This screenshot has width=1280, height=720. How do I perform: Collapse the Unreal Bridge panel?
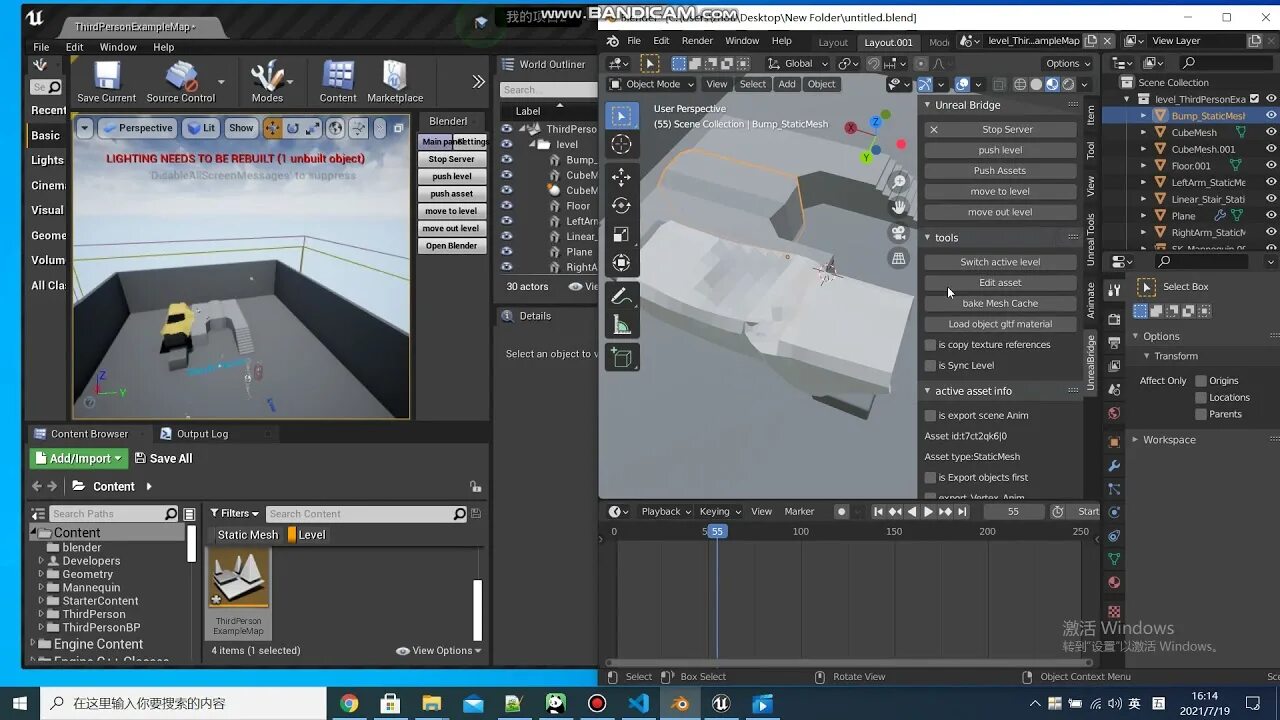[x=928, y=105]
